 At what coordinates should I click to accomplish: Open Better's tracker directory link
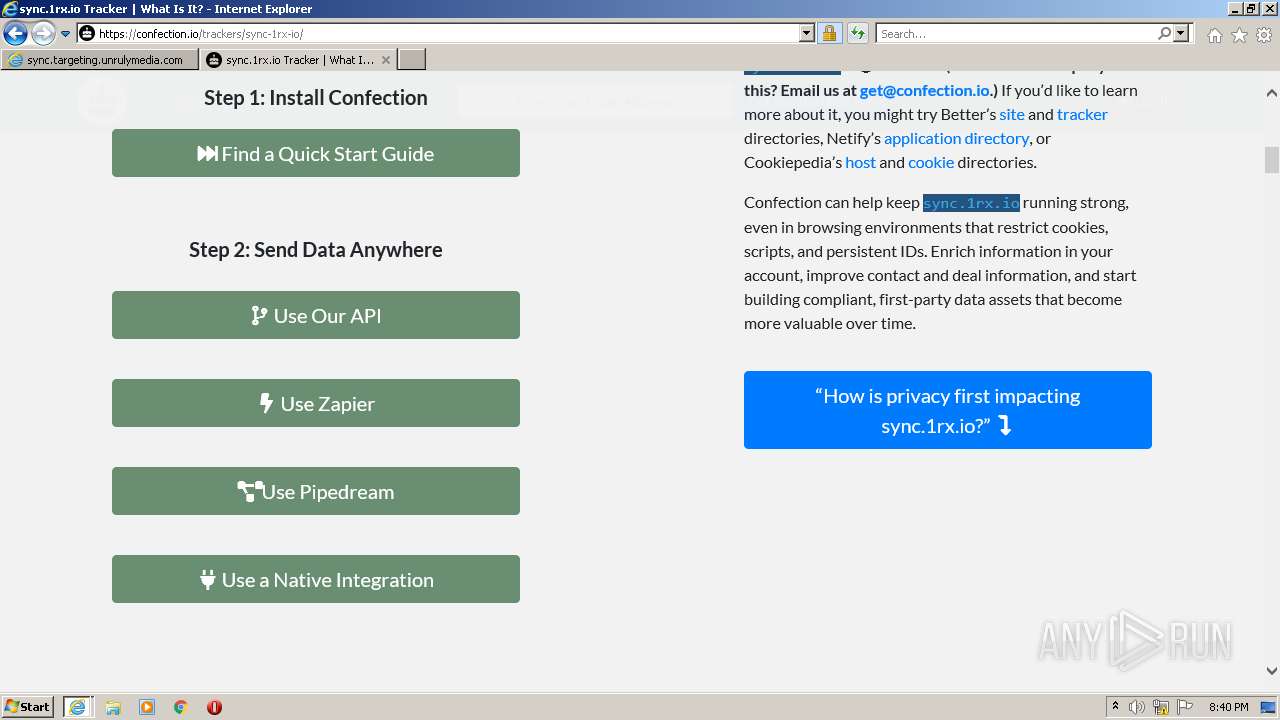click(x=1082, y=114)
